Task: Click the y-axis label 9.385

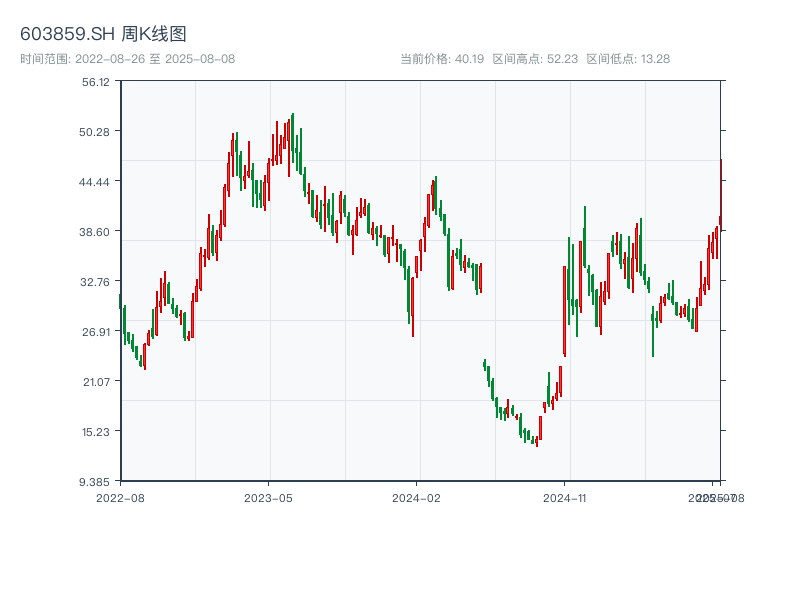Action: click(x=94, y=482)
